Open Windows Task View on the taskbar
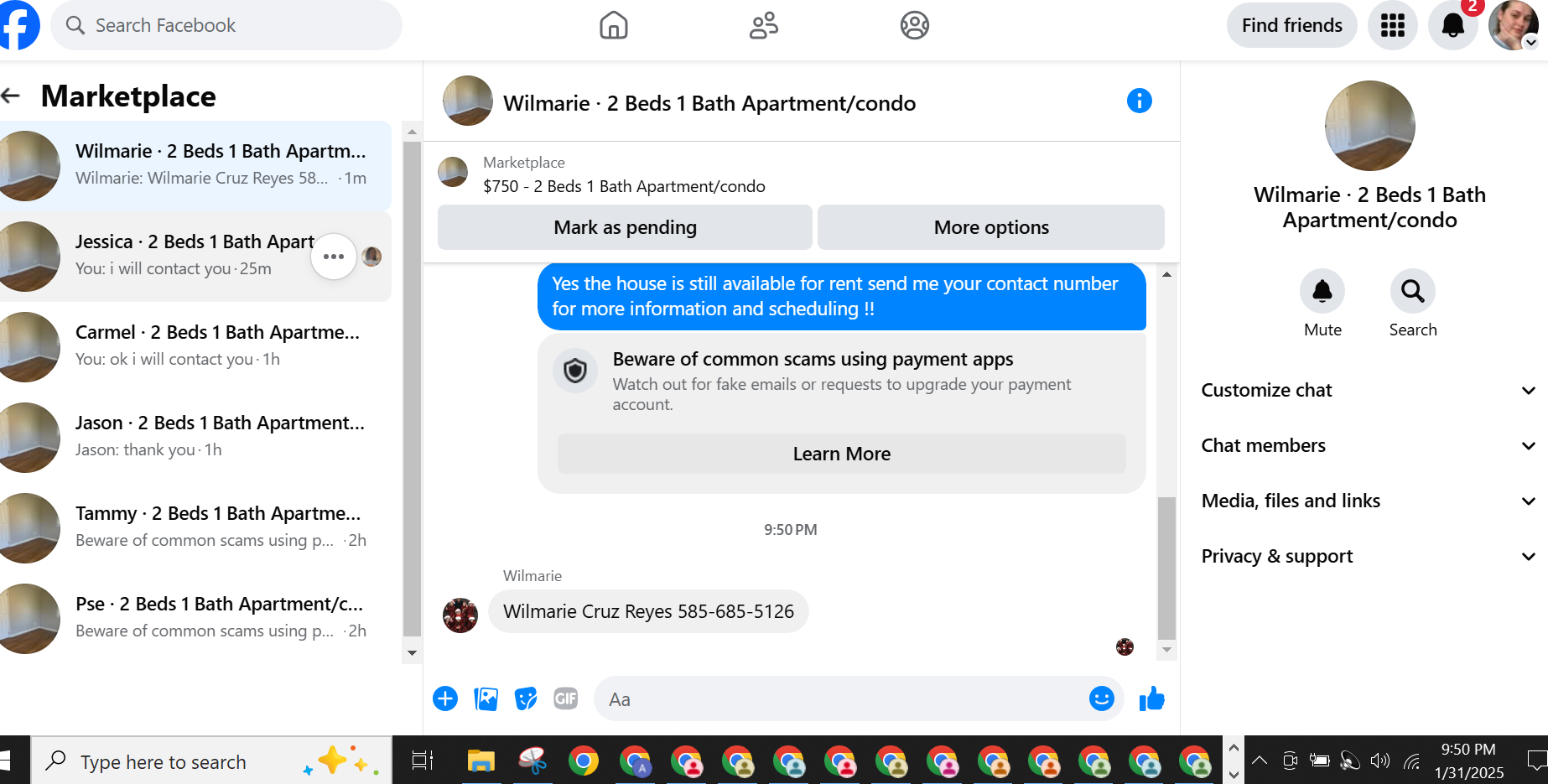This screenshot has width=1548, height=784. tap(423, 761)
